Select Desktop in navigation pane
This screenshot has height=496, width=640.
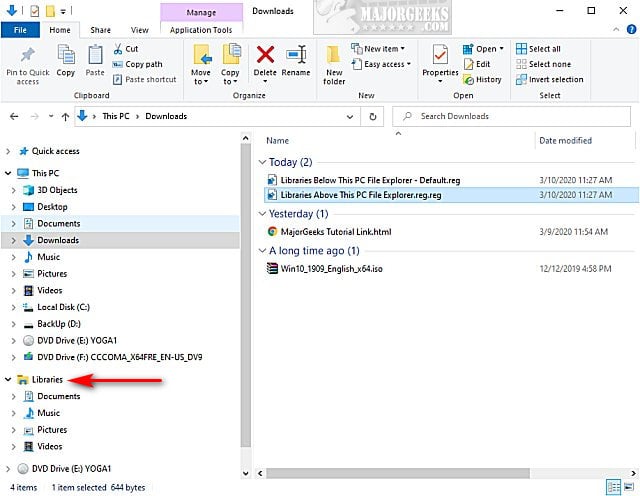coord(52,207)
